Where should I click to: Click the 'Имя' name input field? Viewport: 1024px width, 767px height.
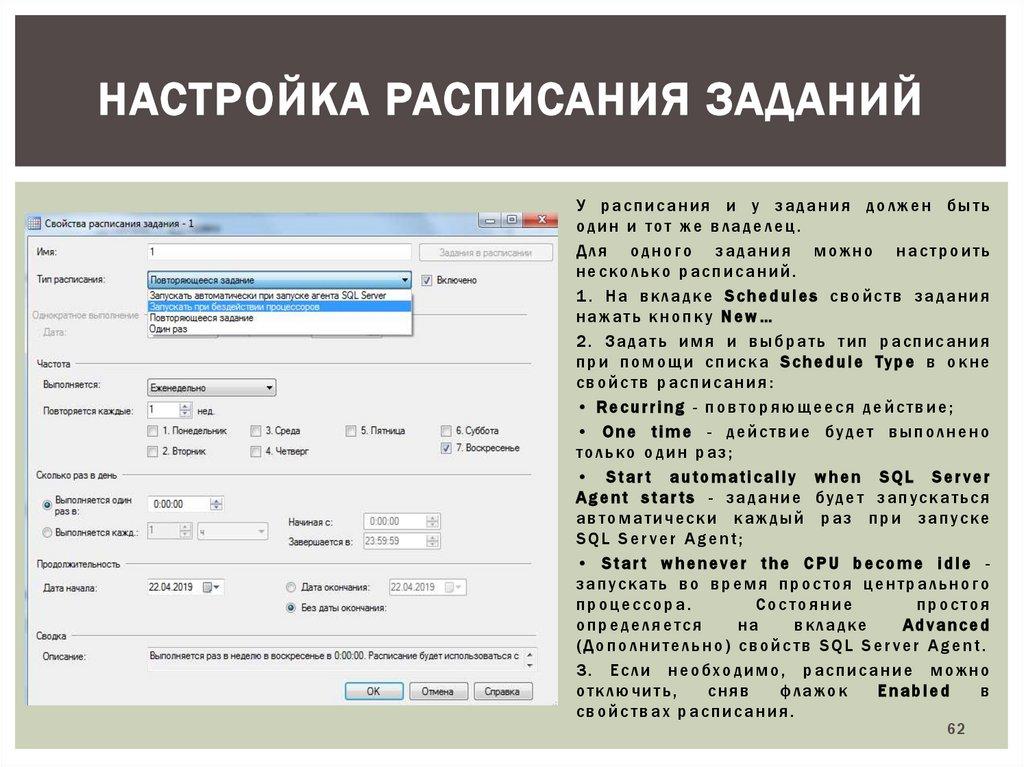pos(279,253)
